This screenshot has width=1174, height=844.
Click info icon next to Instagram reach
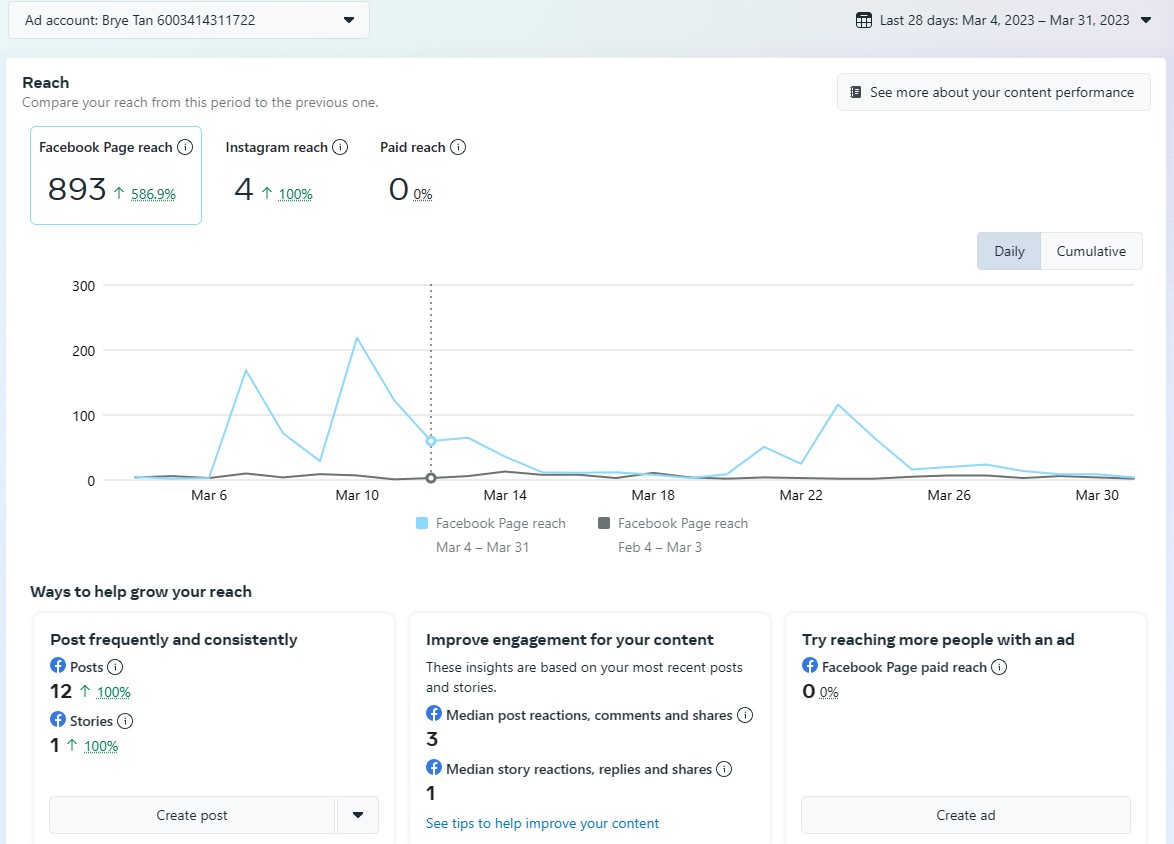tap(340, 147)
